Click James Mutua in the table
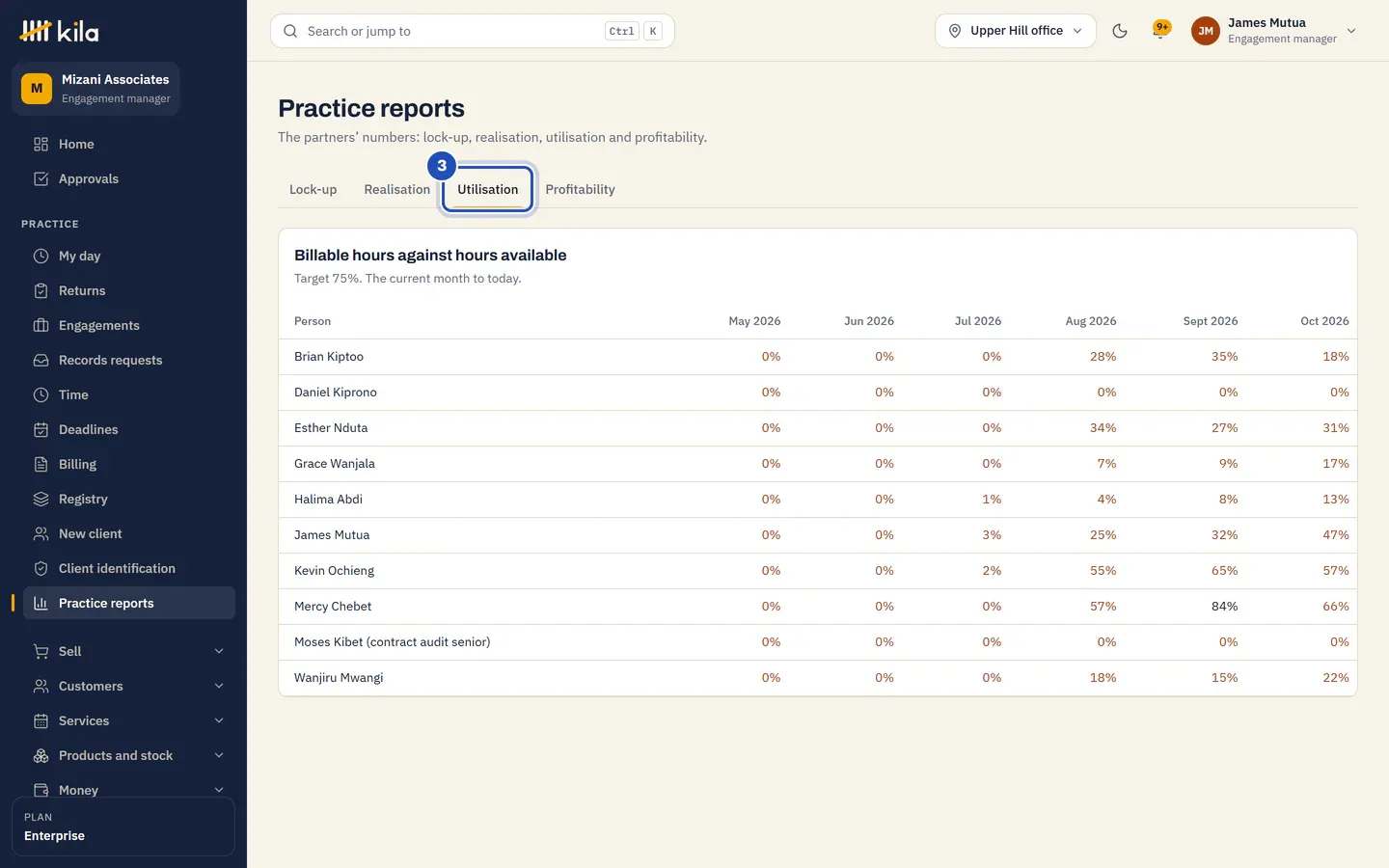The width and height of the screenshot is (1389, 868). click(x=332, y=535)
